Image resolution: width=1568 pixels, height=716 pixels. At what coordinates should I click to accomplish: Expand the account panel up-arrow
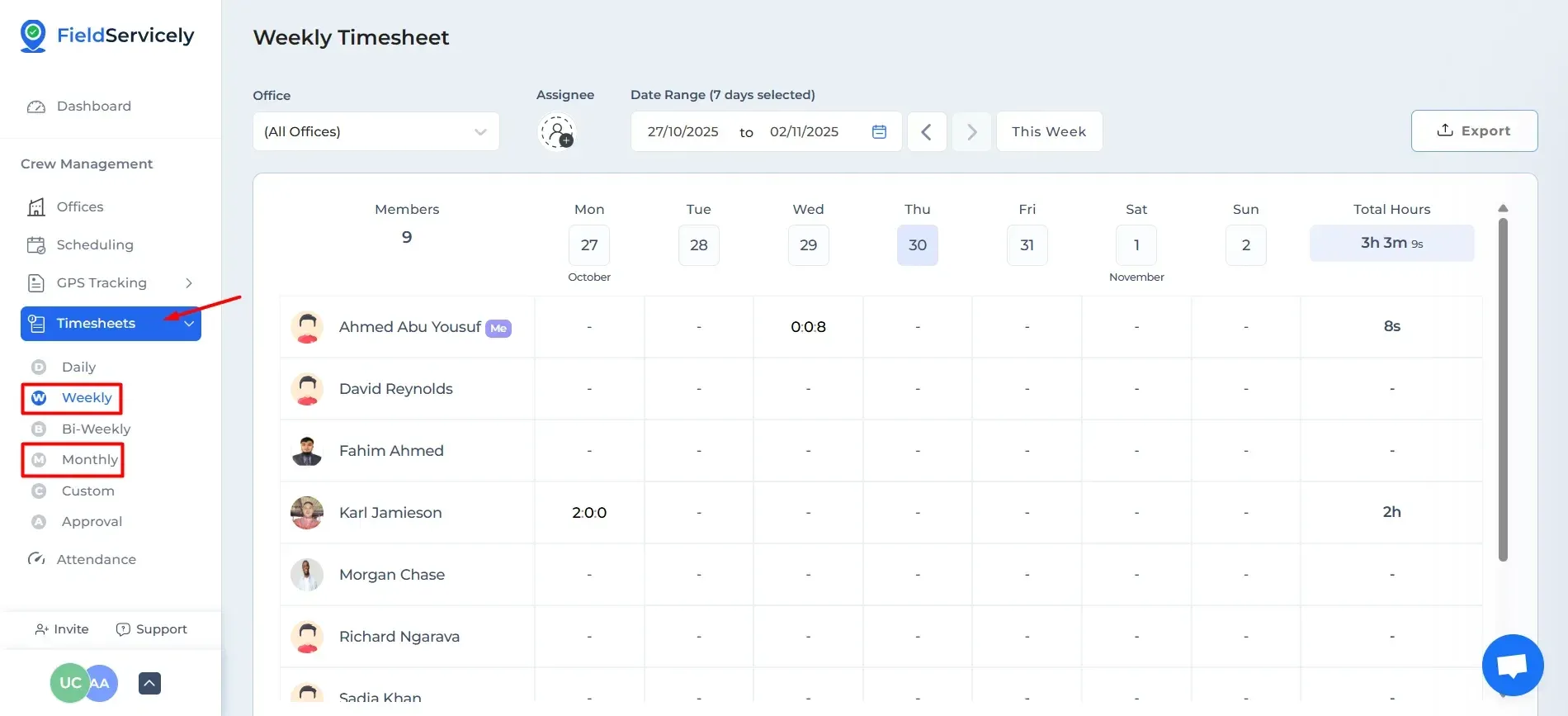click(x=149, y=683)
